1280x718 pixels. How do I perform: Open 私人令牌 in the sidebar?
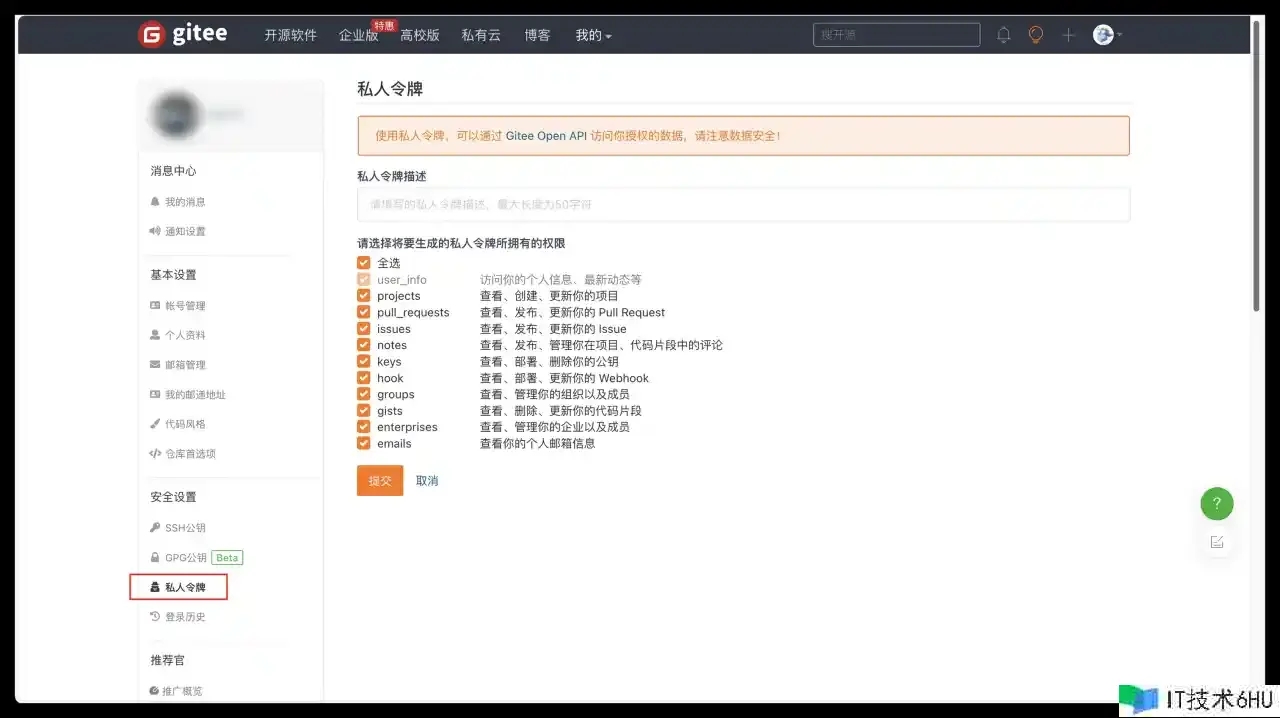click(179, 587)
